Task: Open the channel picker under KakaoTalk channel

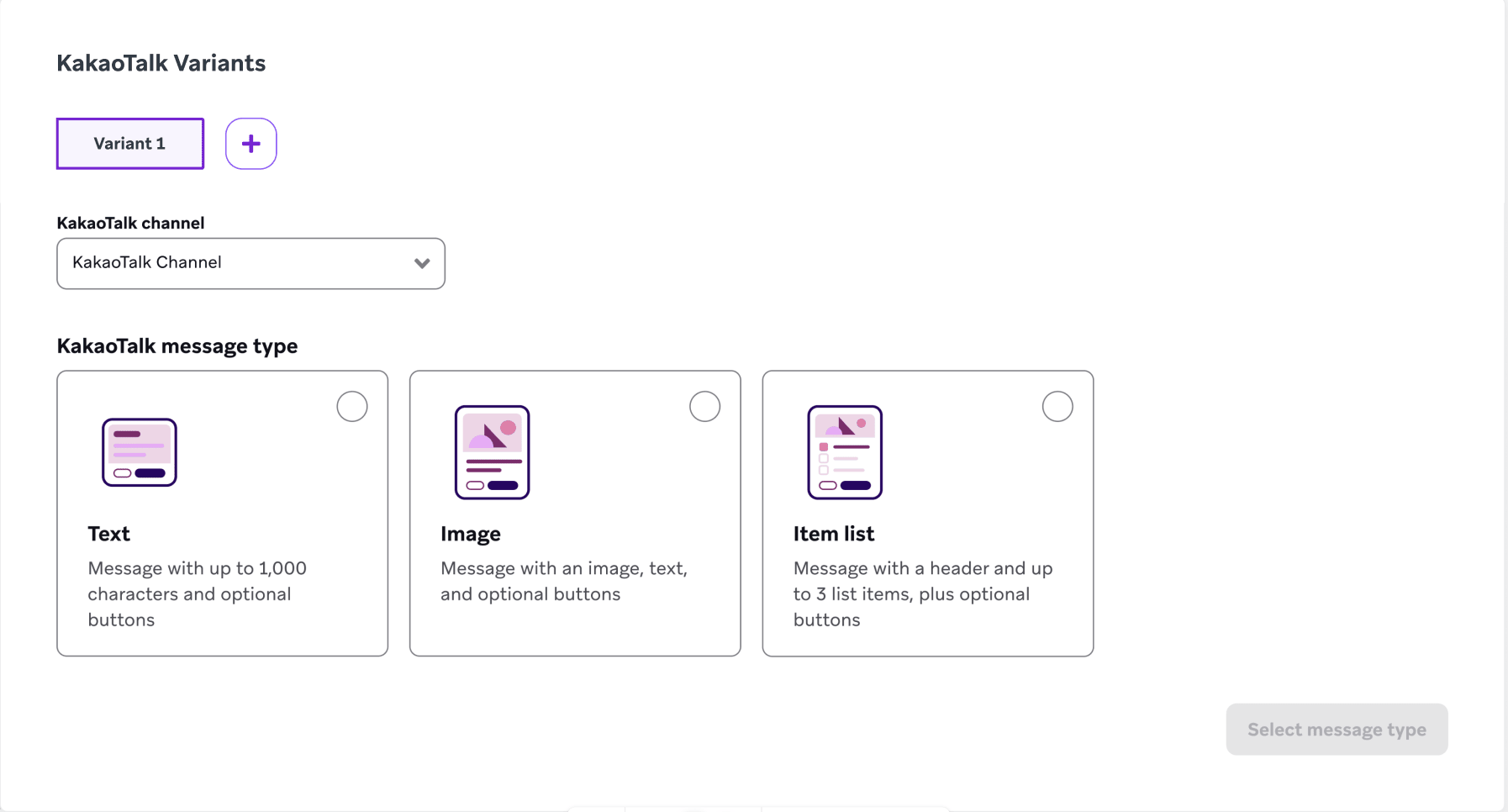Action: [x=250, y=263]
